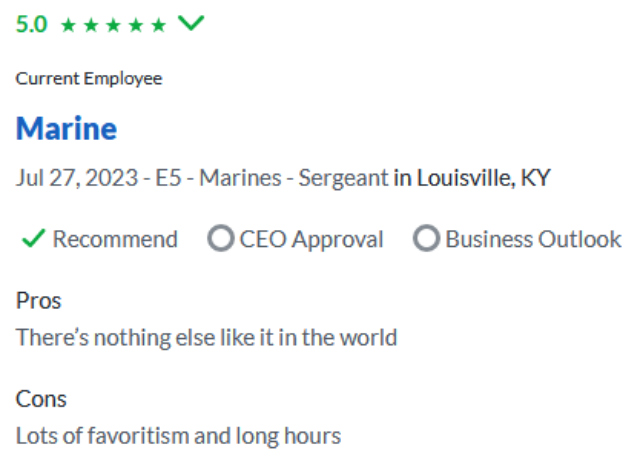Viewport: 640px width, 476px height.
Task: Click the Business Outlook circle icon
Action: pyautogui.click(x=426, y=239)
